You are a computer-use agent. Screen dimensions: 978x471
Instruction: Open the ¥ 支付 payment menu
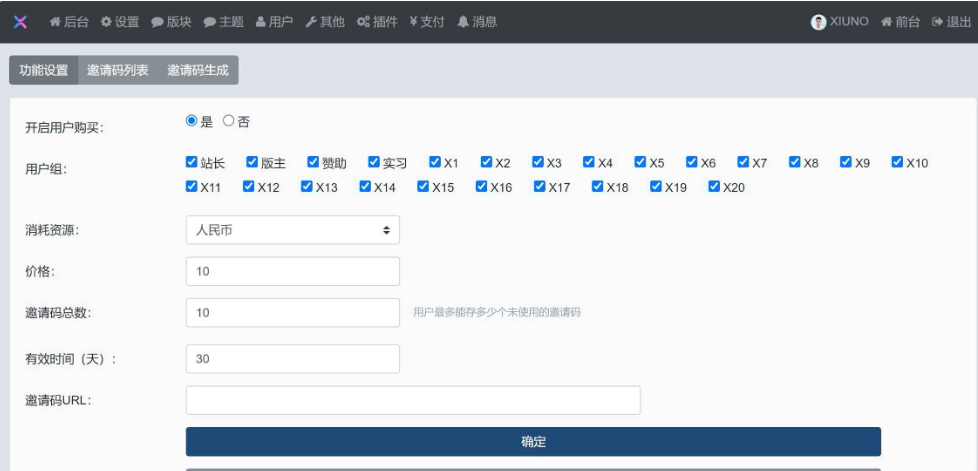pyautogui.click(x=427, y=22)
